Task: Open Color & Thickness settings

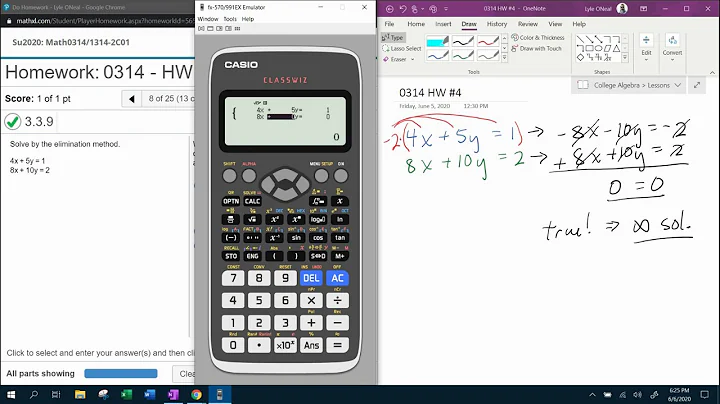Action: [x=538, y=38]
